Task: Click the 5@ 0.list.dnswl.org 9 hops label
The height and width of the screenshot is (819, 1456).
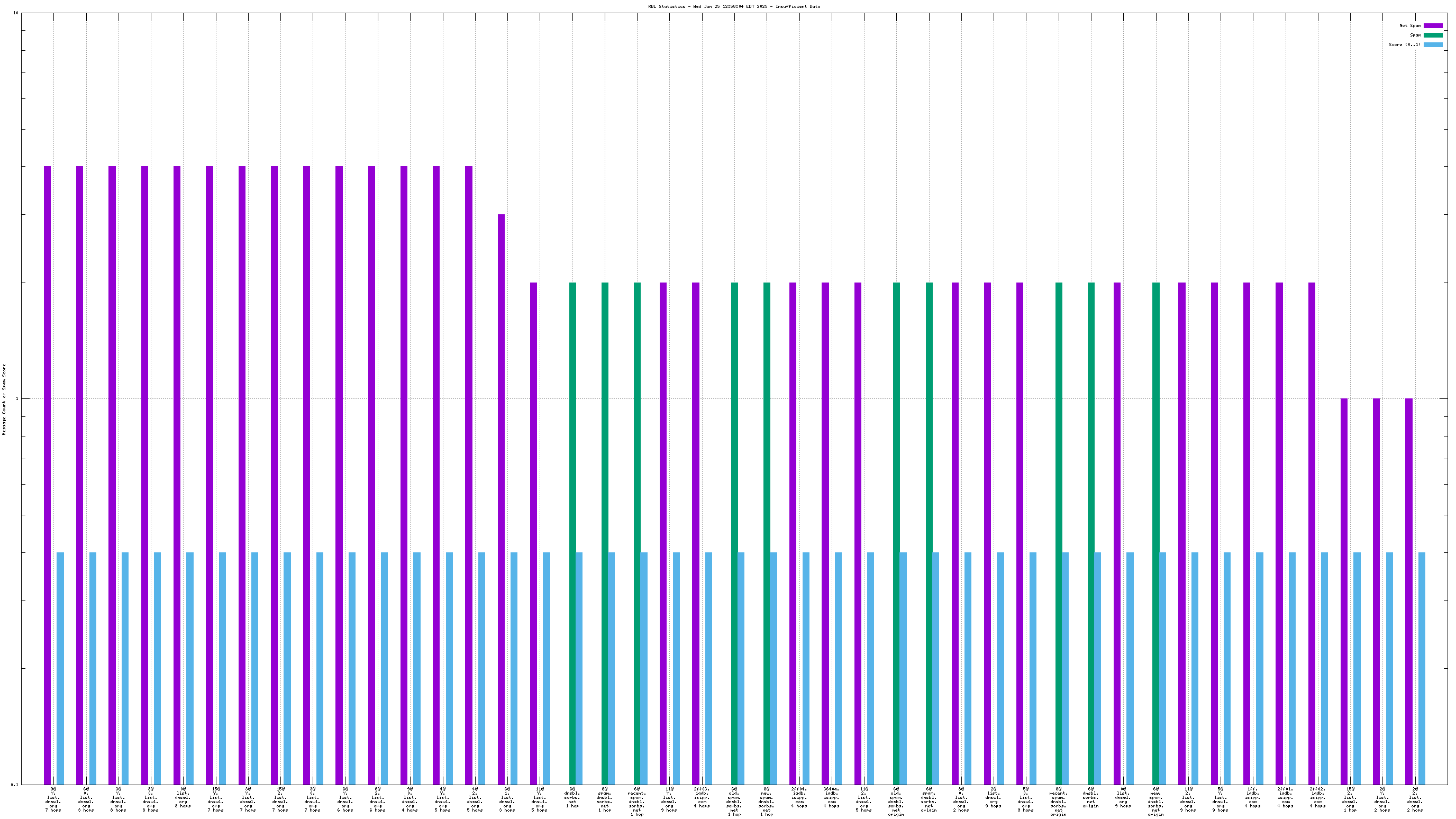Action: (x=1026, y=799)
